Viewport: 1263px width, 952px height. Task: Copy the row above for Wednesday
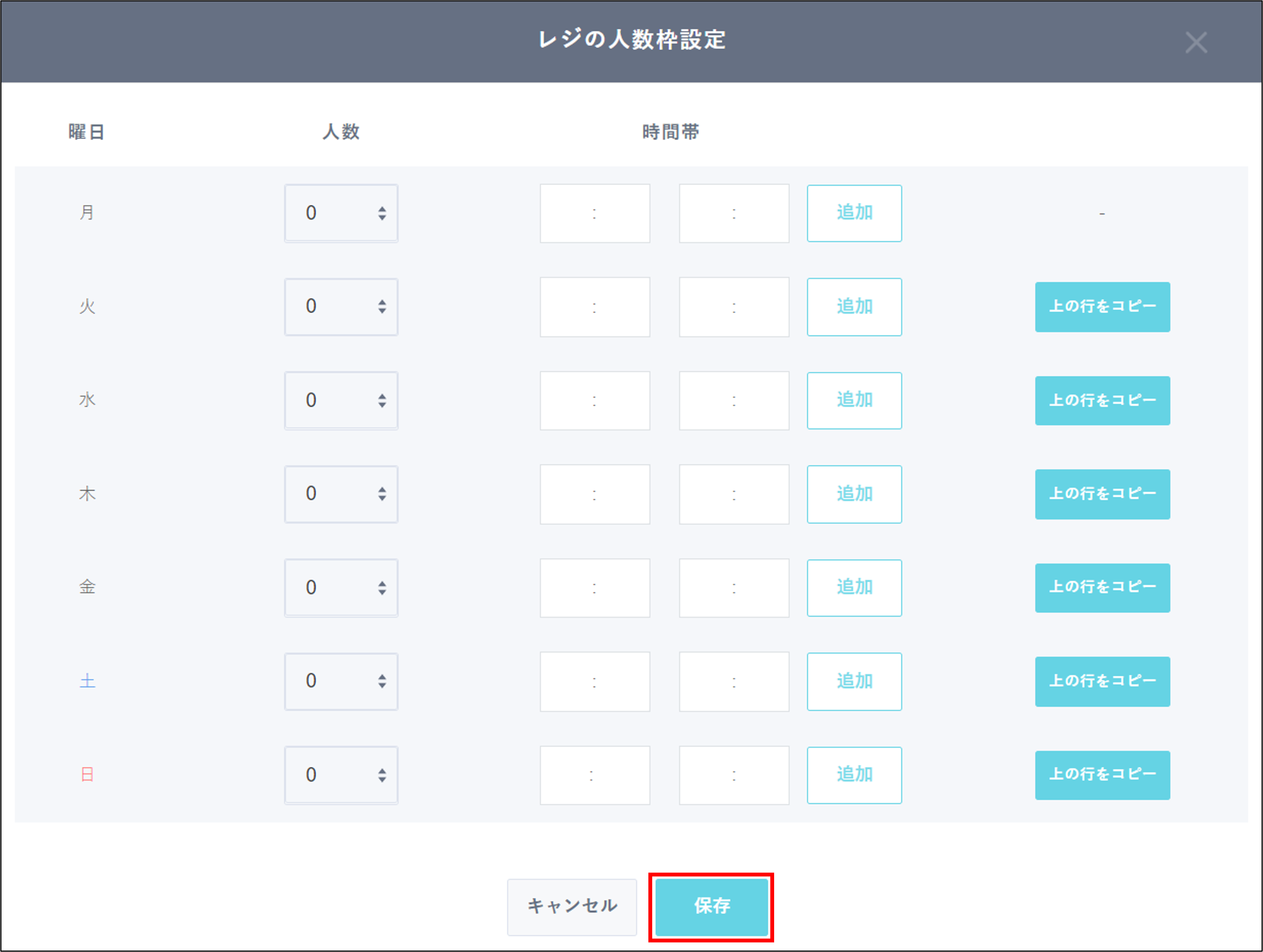coord(1102,400)
